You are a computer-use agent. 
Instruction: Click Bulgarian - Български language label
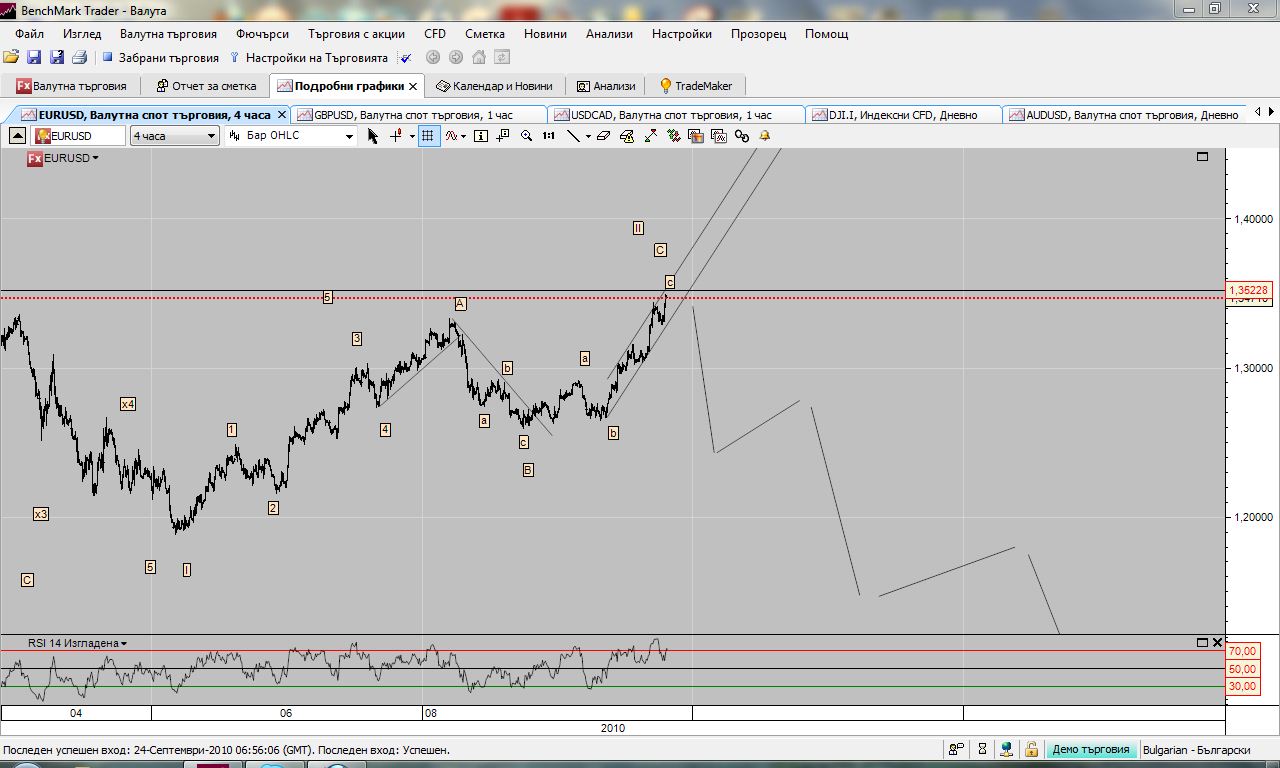[x=1196, y=749]
